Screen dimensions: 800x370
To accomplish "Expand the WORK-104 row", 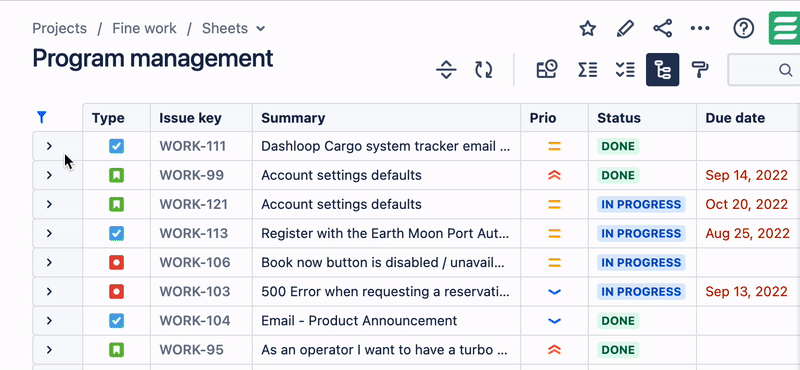I will (x=49, y=321).
